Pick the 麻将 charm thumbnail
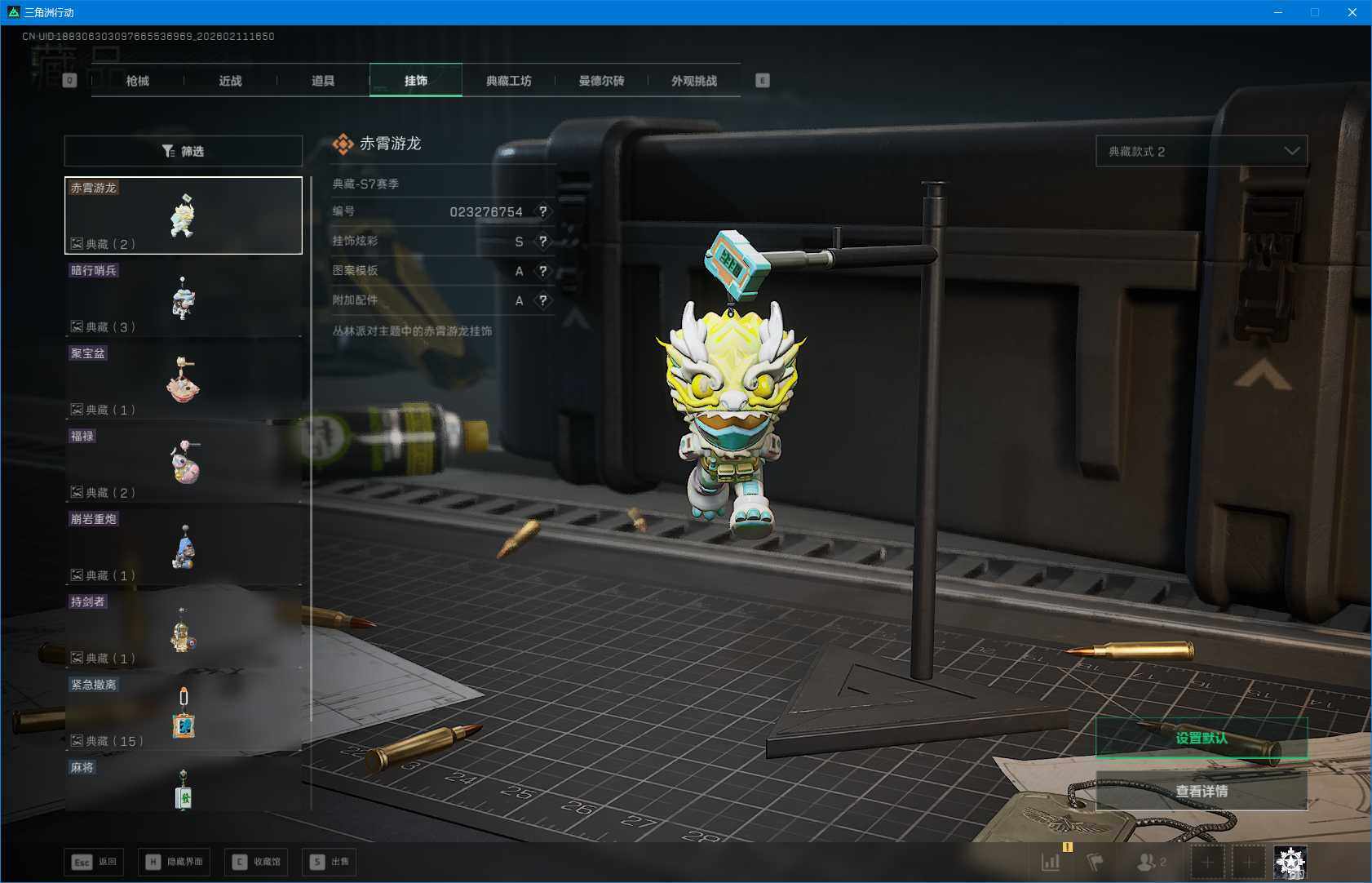This screenshot has height=883, width=1372. click(x=184, y=785)
